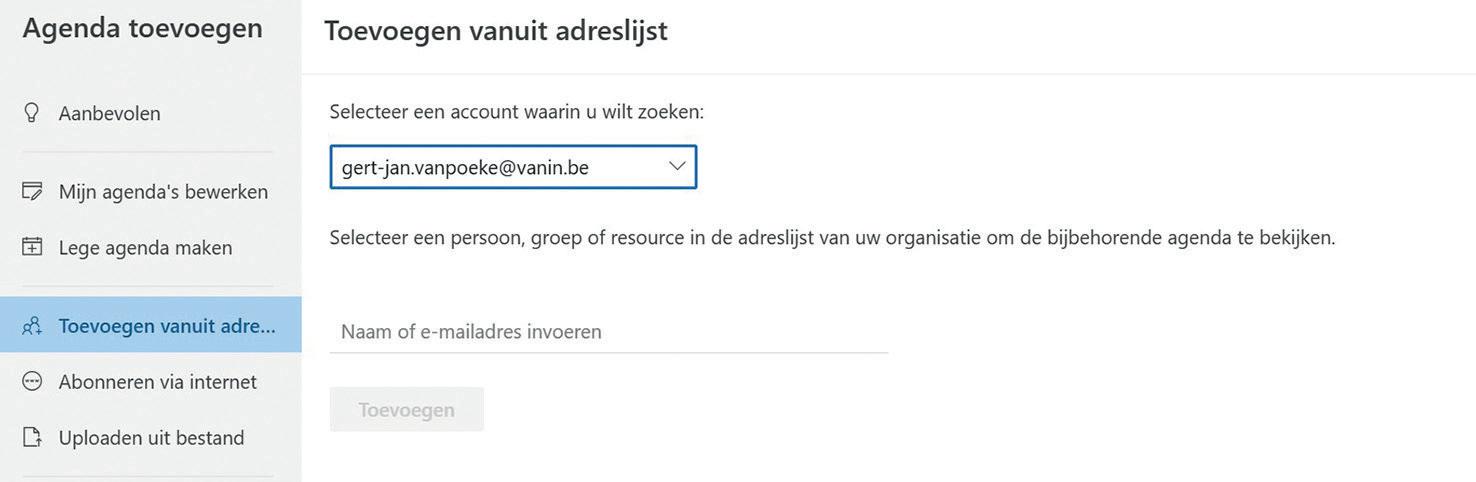
Task: Click the Selecteer een persoon instruction text
Action: coord(832,238)
